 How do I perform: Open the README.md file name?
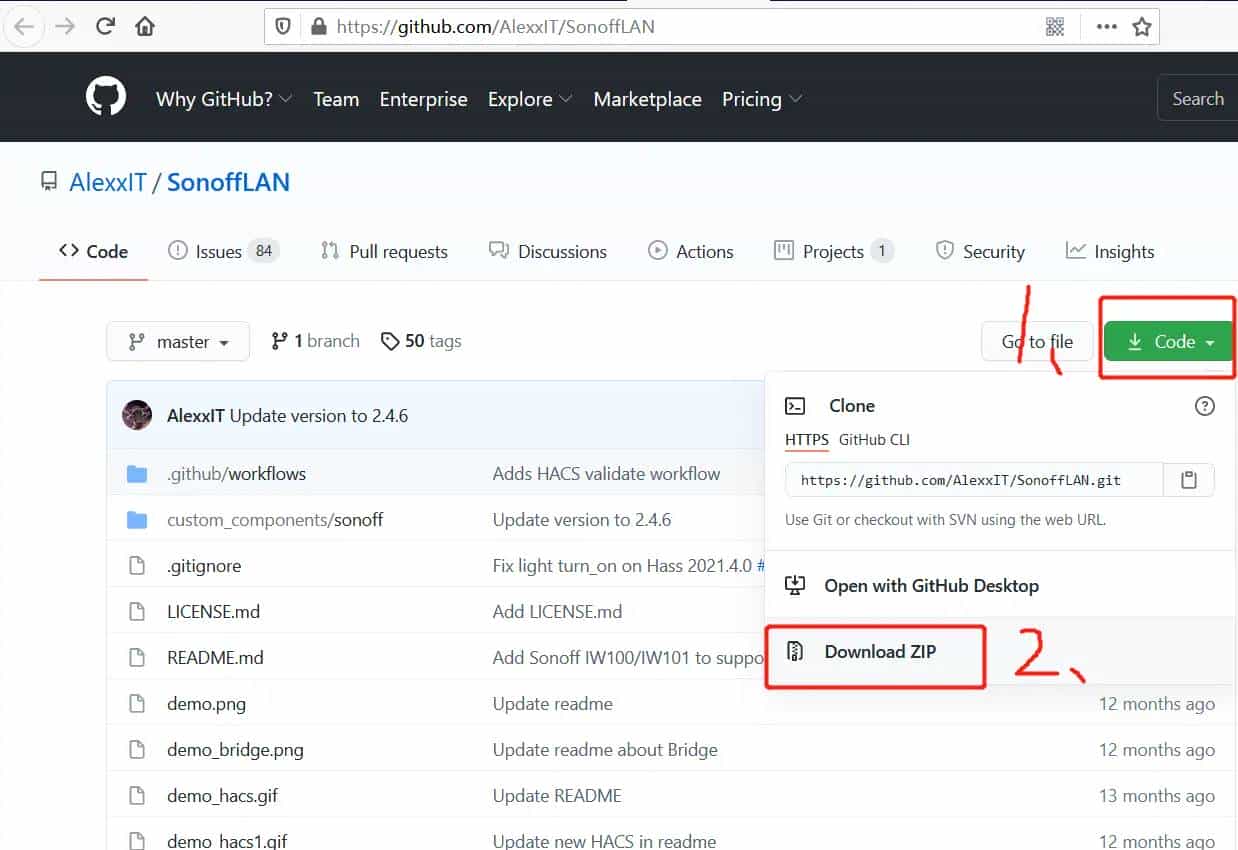[x=215, y=658]
